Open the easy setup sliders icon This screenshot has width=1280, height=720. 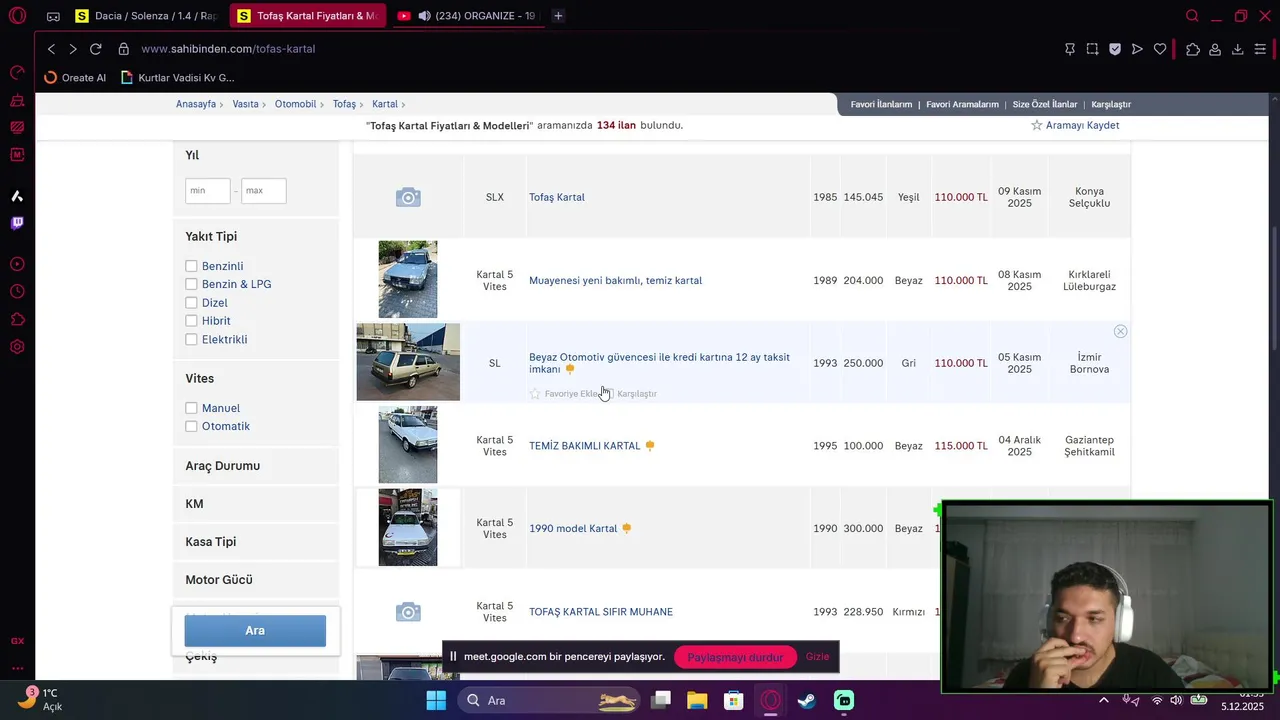point(1260,49)
